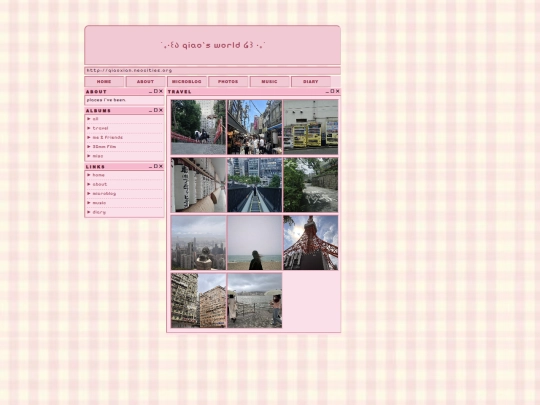Screen dimensions: 540x405
Task: Open the 'misc' album link
Action: pos(97,156)
